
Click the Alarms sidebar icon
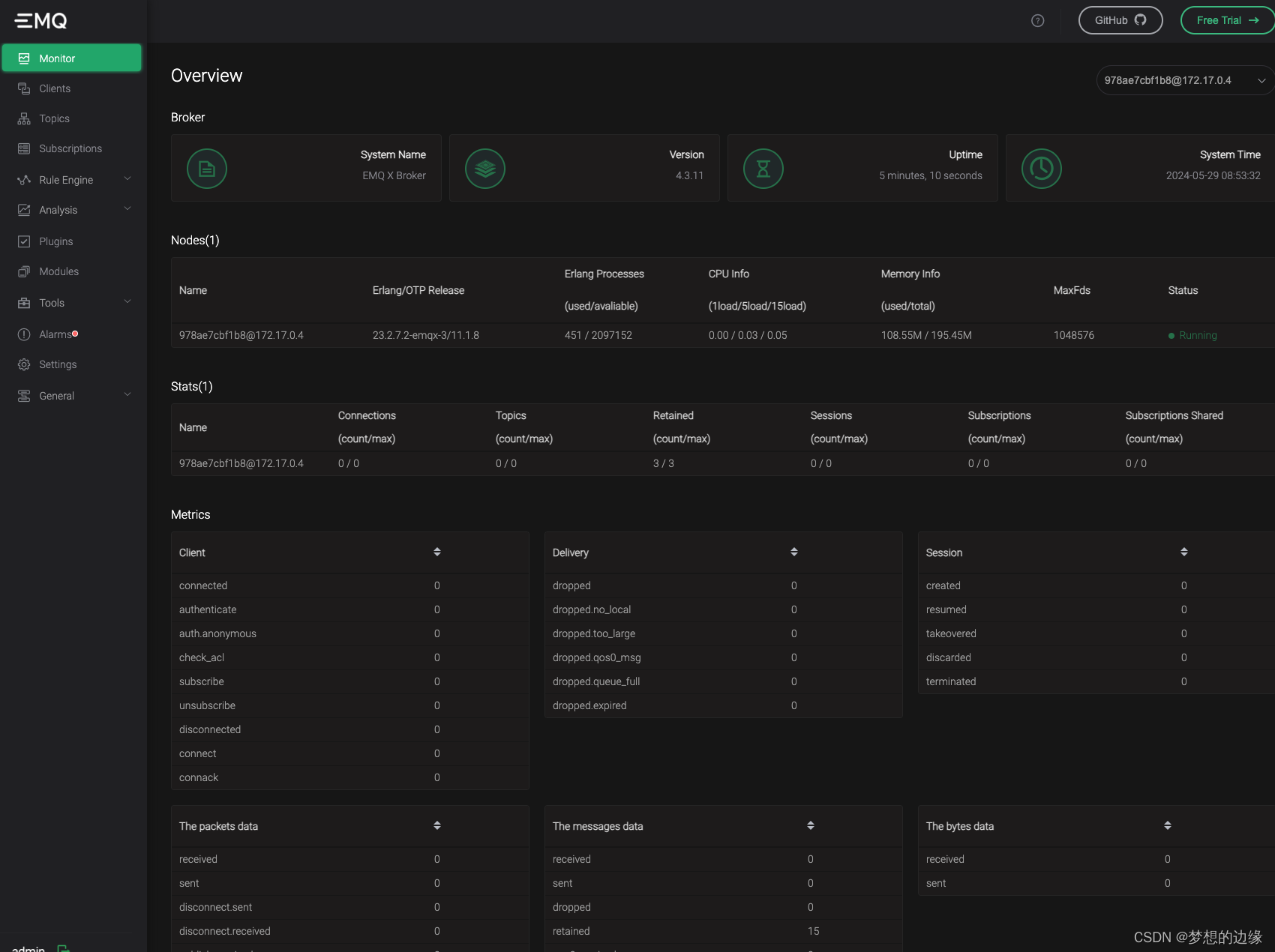click(24, 334)
